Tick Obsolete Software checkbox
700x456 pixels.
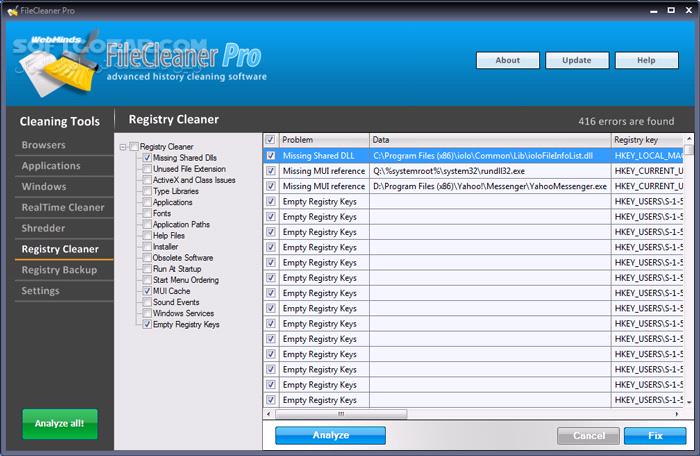point(147,258)
